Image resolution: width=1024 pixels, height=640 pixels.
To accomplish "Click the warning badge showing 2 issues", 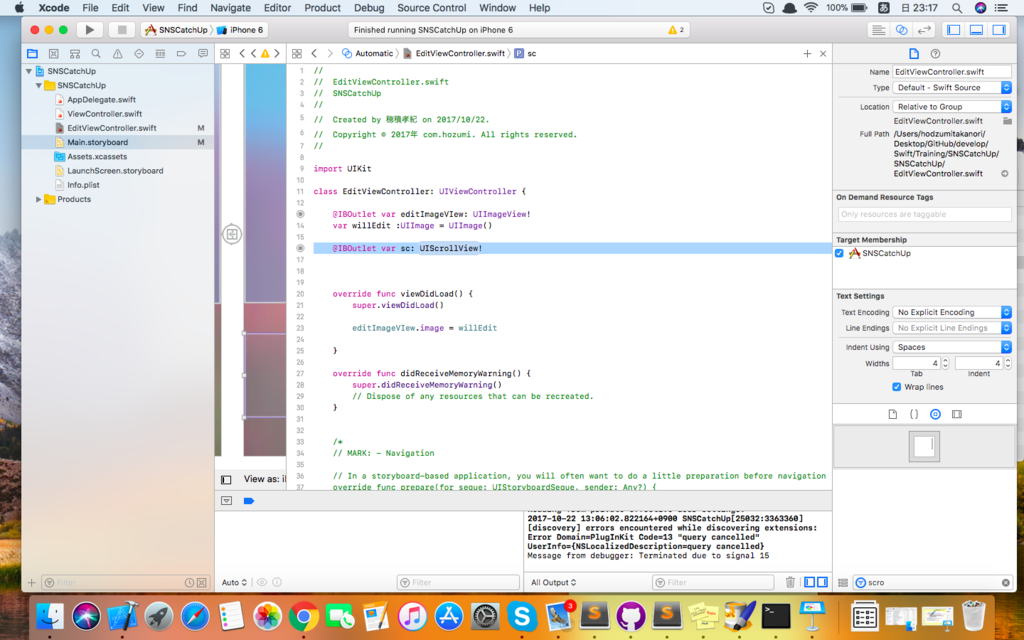I will point(676,29).
